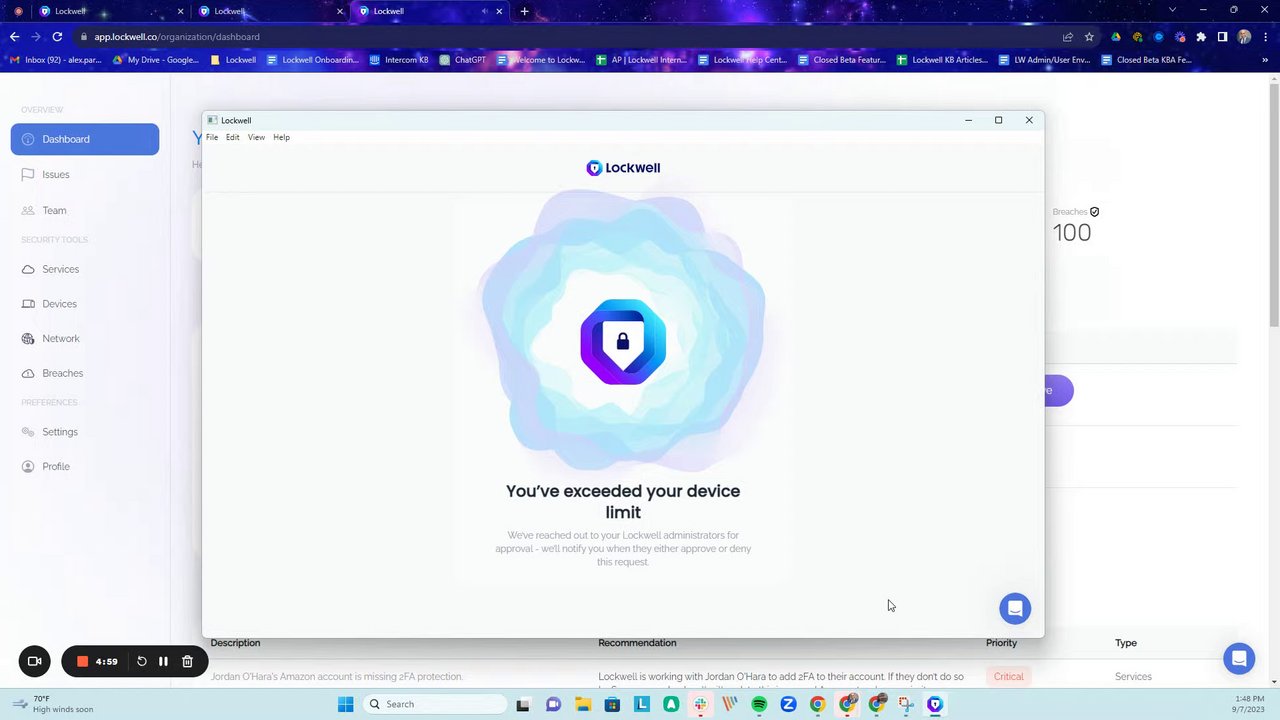Viewport: 1280px width, 720px height.
Task: Click the Chrome profile avatar
Action: click(x=1244, y=37)
